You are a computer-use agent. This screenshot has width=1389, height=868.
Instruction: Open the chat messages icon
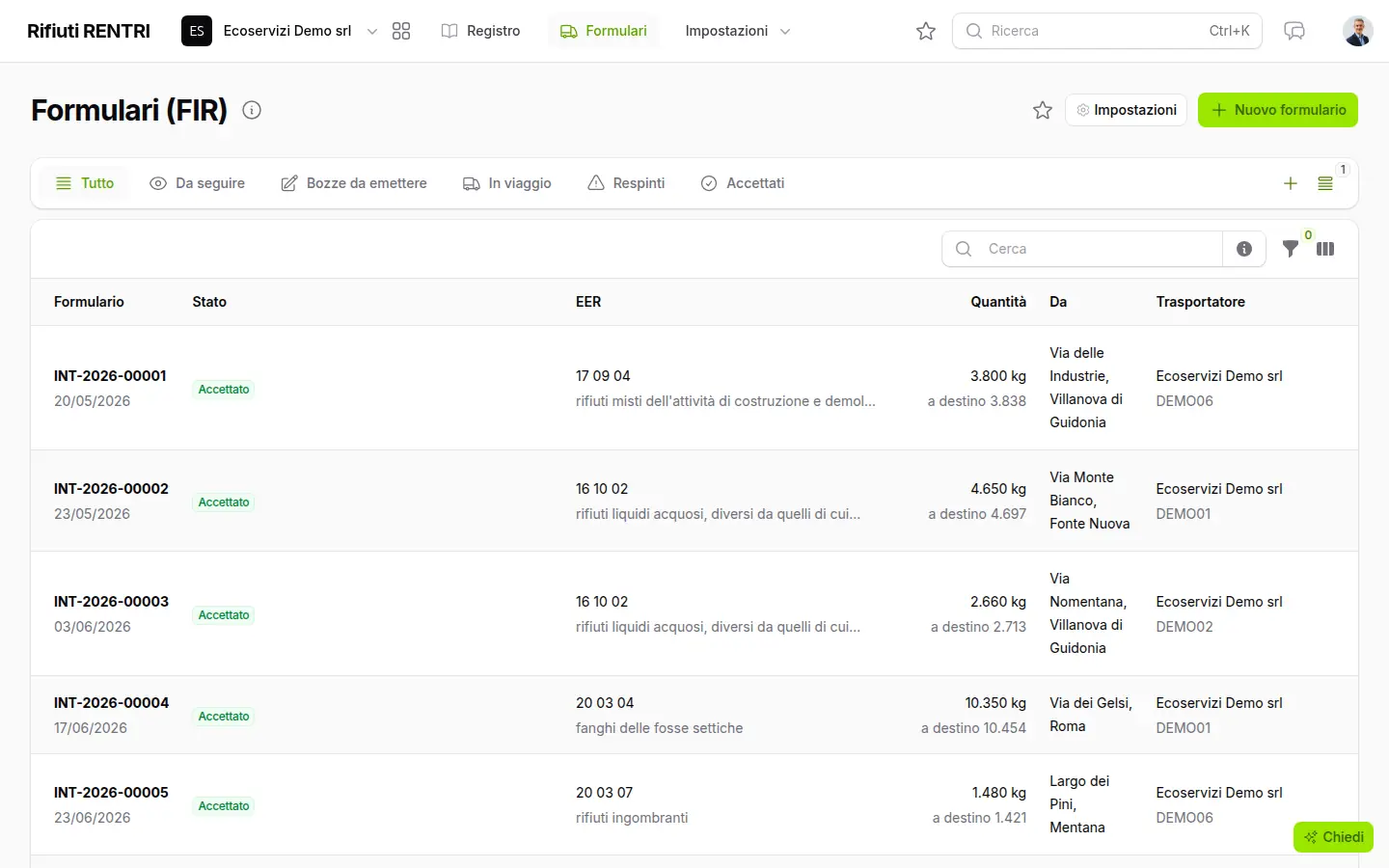(1294, 31)
